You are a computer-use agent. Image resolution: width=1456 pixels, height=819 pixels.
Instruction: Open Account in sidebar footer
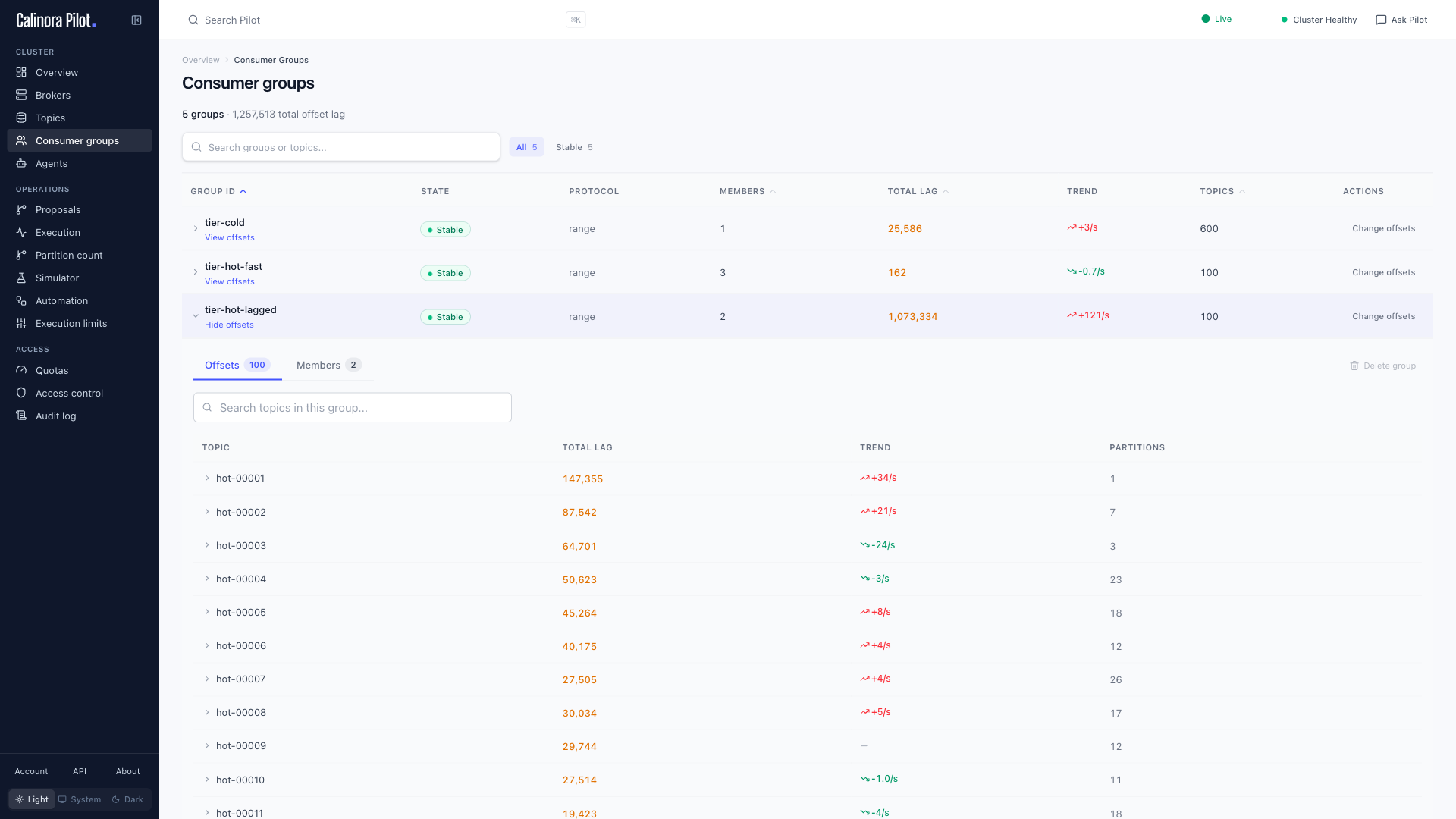(x=31, y=771)
